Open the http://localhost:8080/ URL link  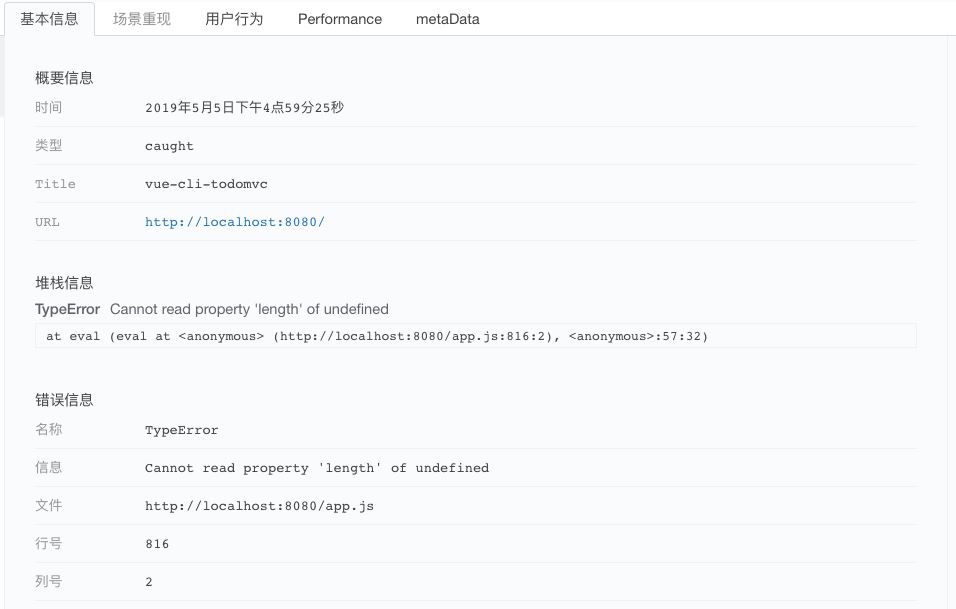pyautogui.click(x=235, y=222)
